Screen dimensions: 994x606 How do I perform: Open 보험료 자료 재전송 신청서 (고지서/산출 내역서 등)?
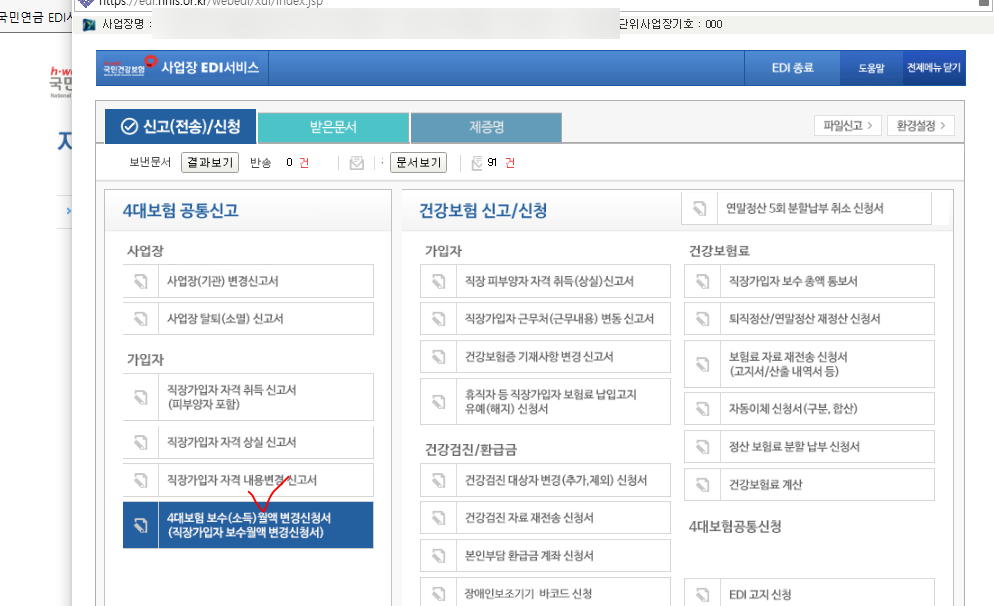pos(810,364)
